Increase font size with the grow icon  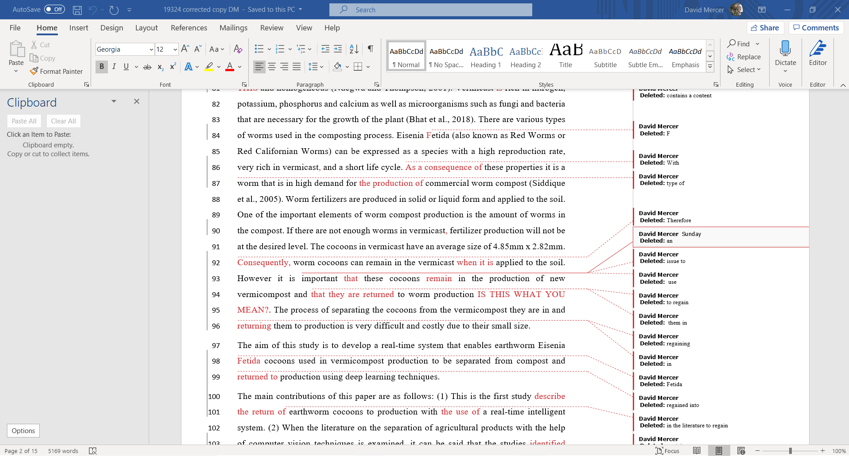pyautogui.click(x=185, y=49)
